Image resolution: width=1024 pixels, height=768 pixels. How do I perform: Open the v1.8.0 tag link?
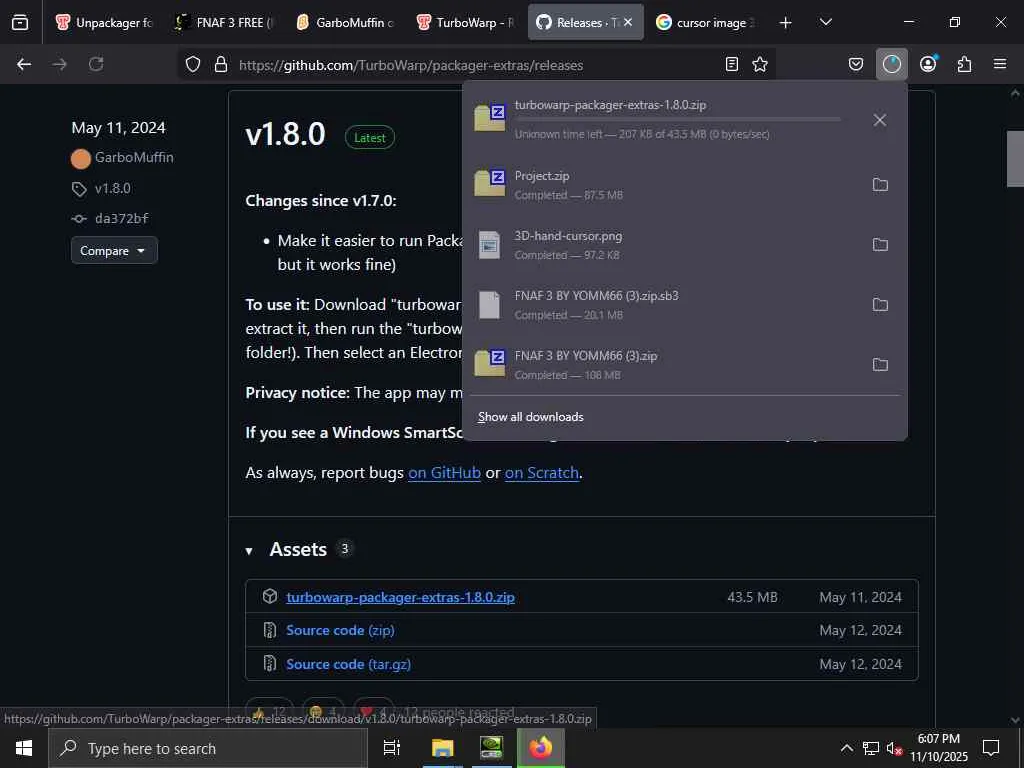point(112,189)
